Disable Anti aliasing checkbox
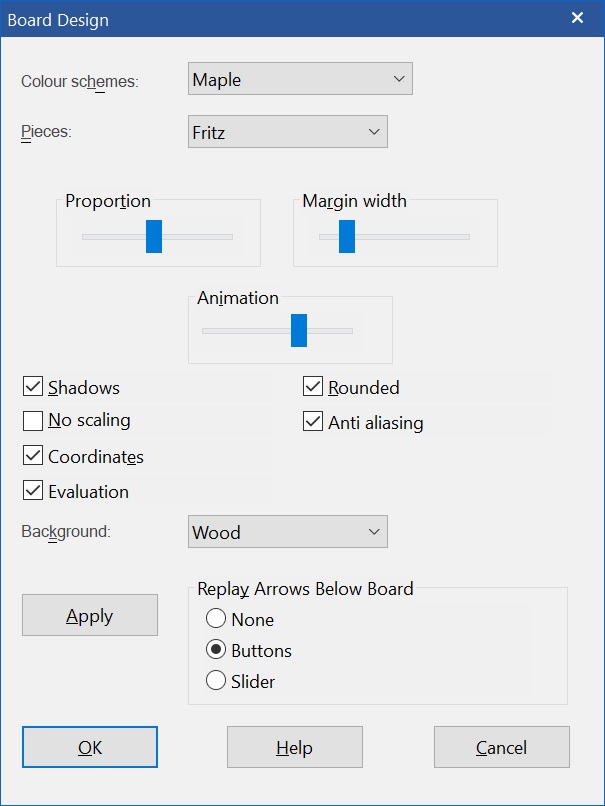Viewport: 605px width, 806px height. [313, 422]
